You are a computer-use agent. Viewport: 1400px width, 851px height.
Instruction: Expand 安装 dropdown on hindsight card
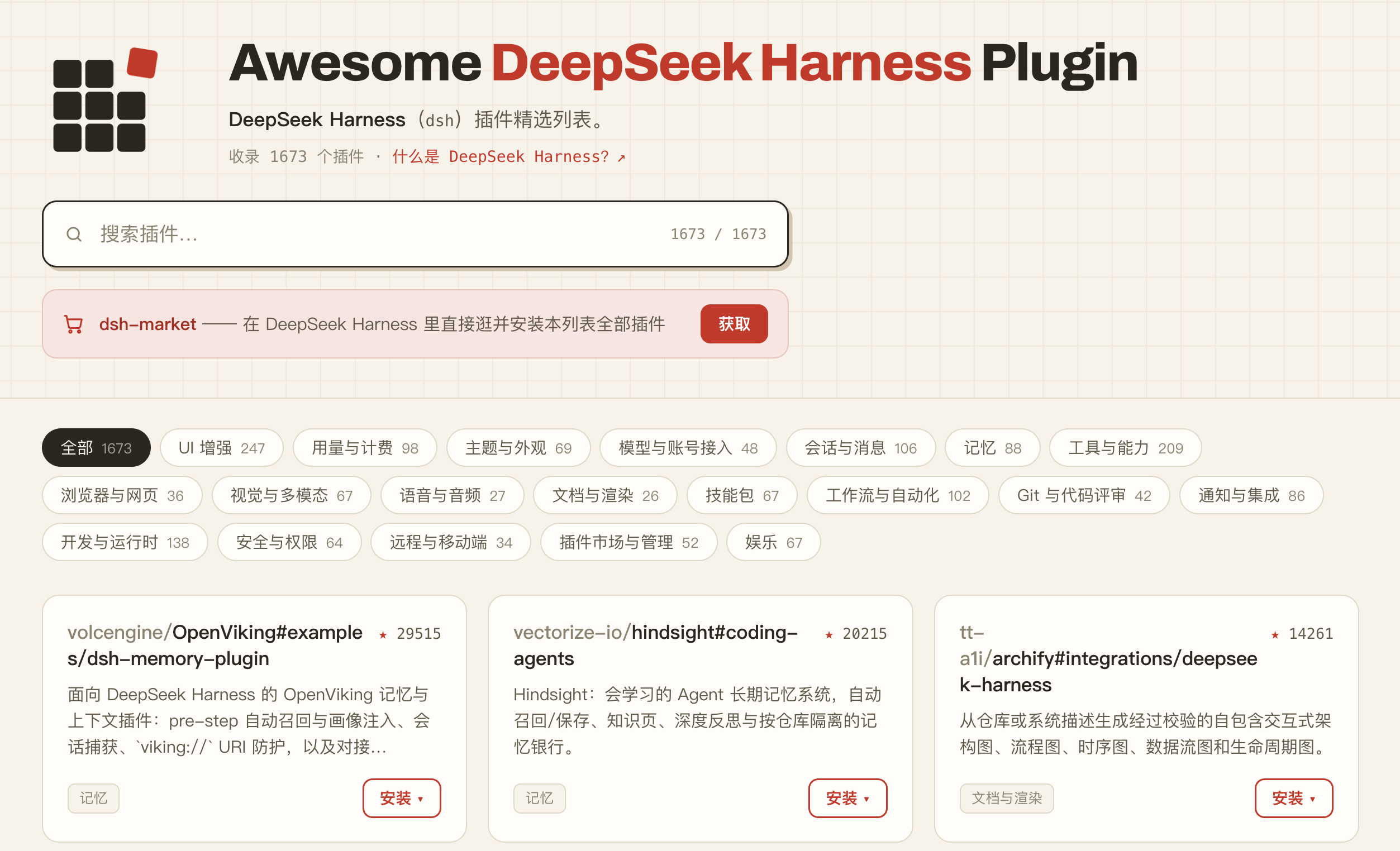point(847,798)
